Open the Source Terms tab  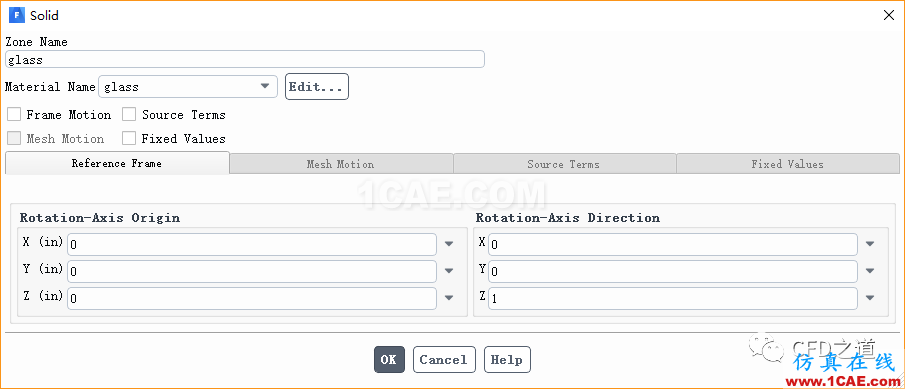pyautogui.click(x=564, y=164)
